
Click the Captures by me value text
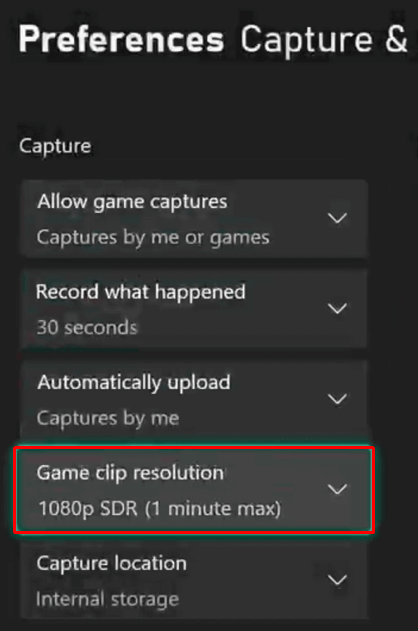point(108,419)
